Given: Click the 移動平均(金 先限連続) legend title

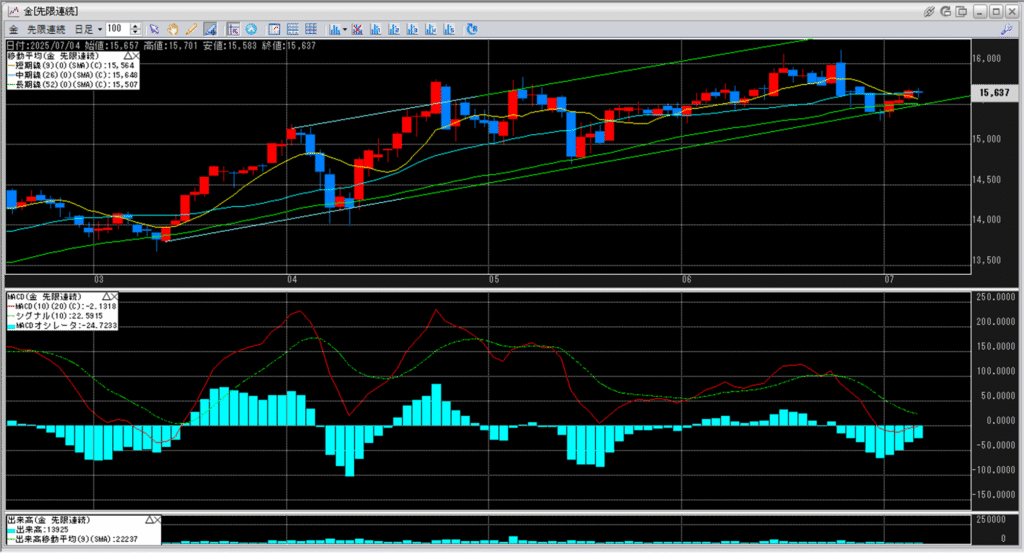Looking at the screenshot, I should [x=52, y=56].
